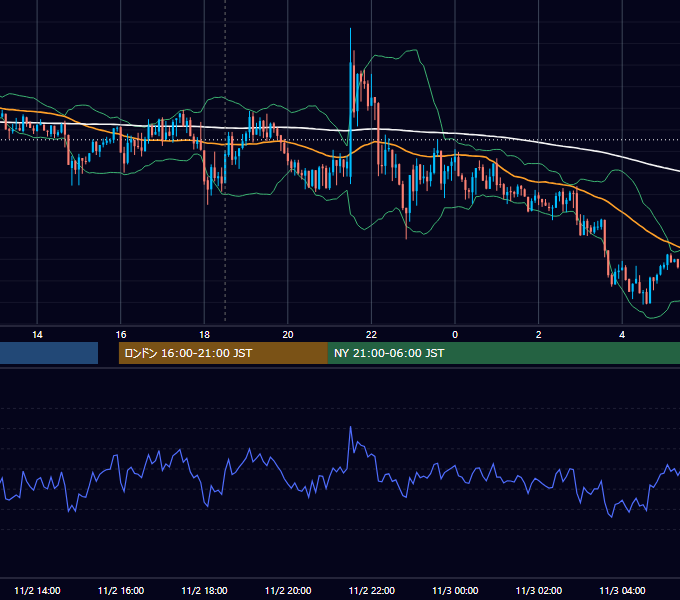Viewport: 680px width, 600px height.
Task: Click the NY 21:00-06:00 JST session bar
Action: click(x=503, y=353)
